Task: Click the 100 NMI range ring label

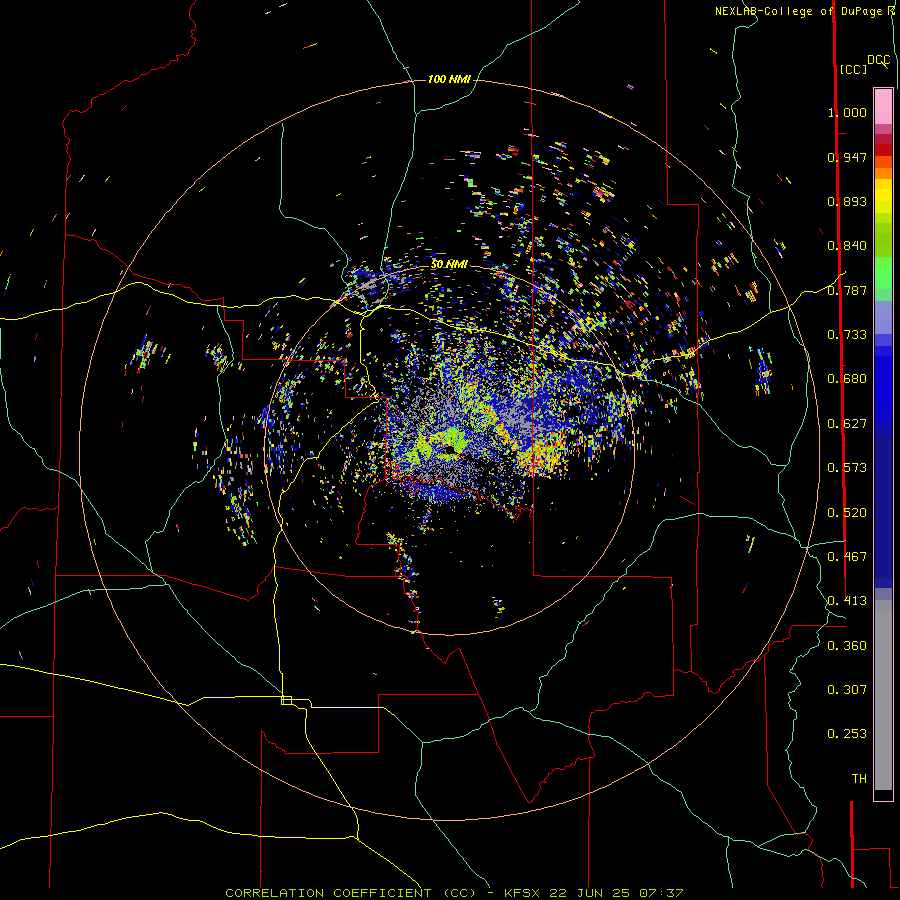Action: 449,79
